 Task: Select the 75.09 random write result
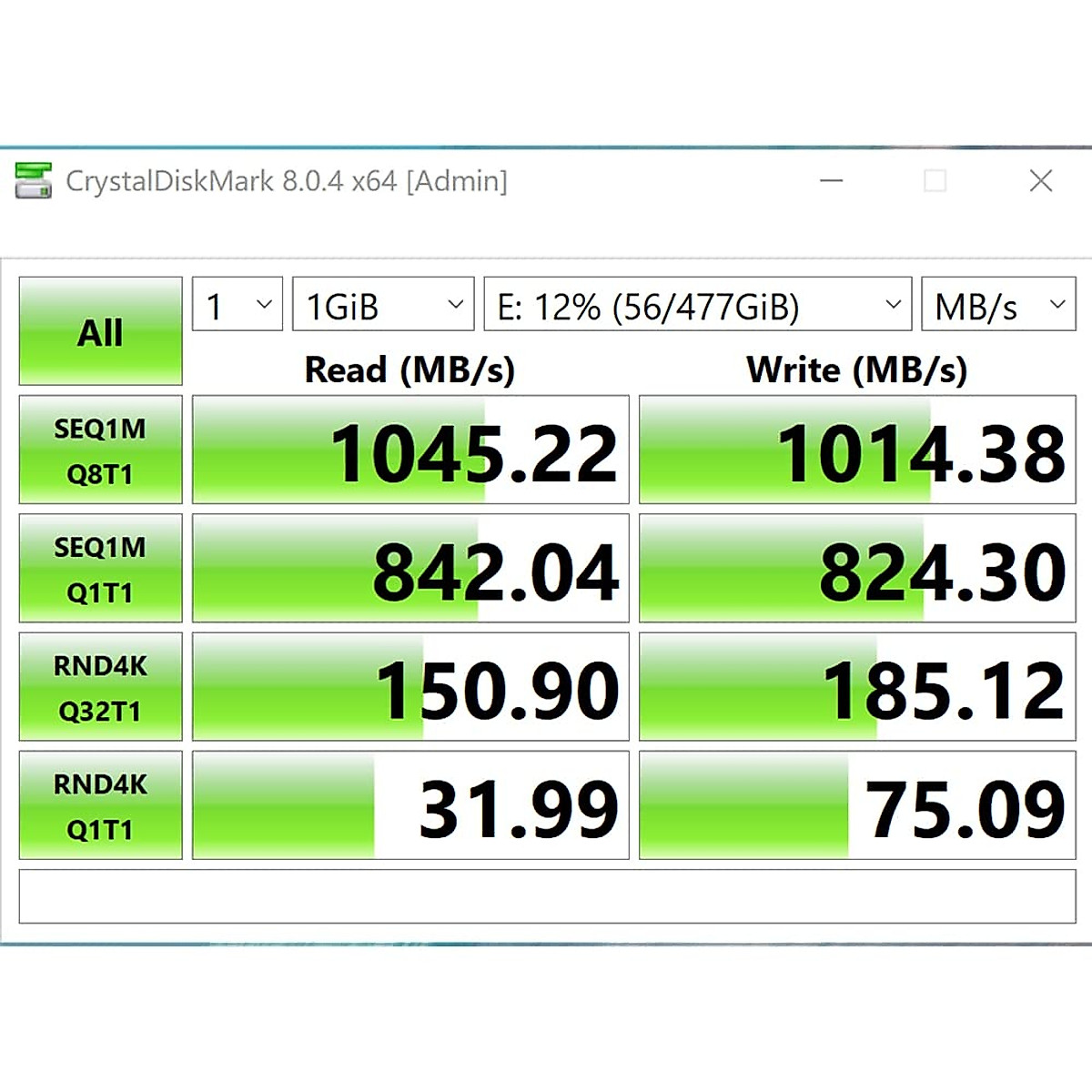(x=857, y=805)
